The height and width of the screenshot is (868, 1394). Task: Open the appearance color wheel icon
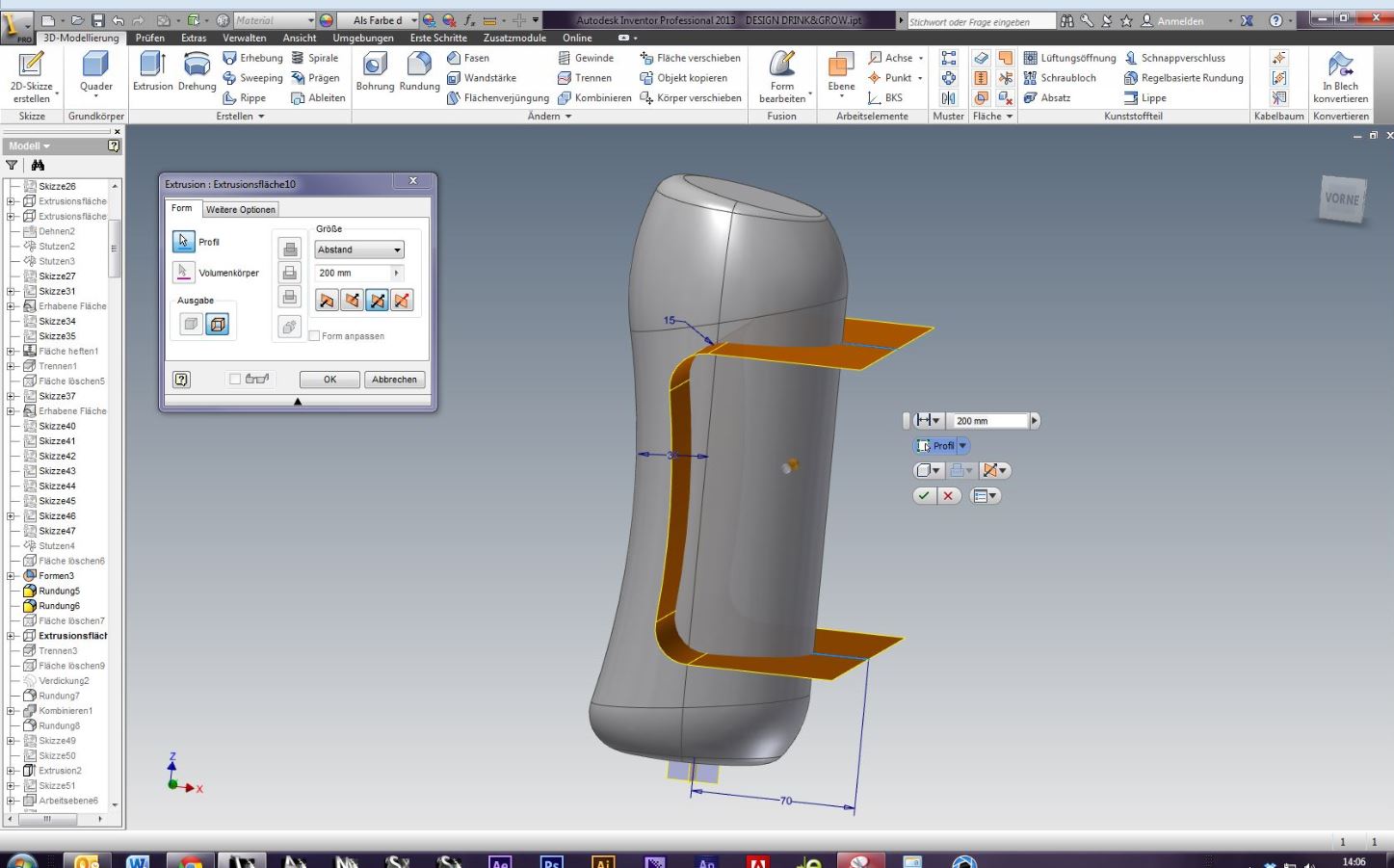click(327, 20)
